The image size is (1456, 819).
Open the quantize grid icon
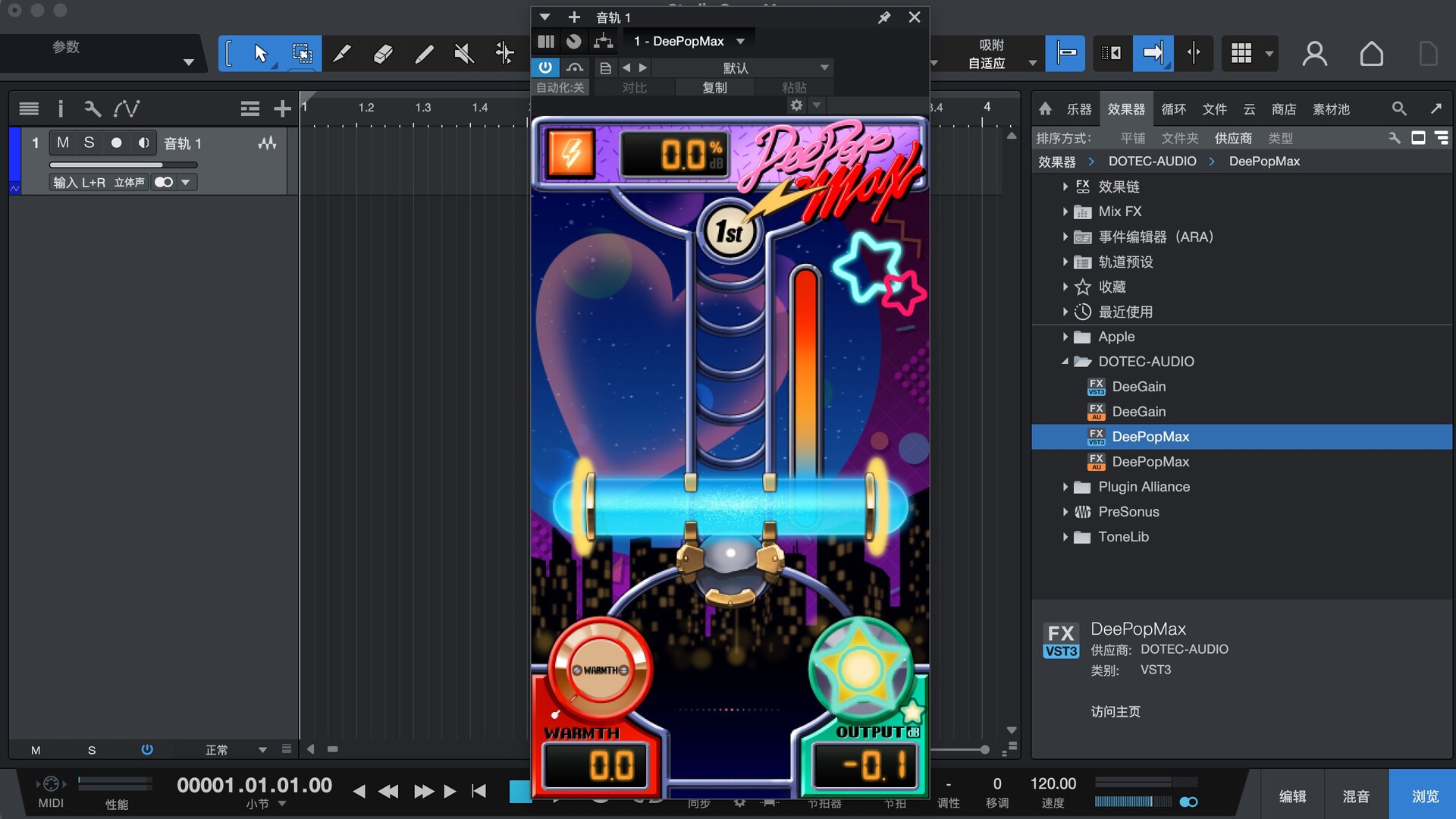1241,53
